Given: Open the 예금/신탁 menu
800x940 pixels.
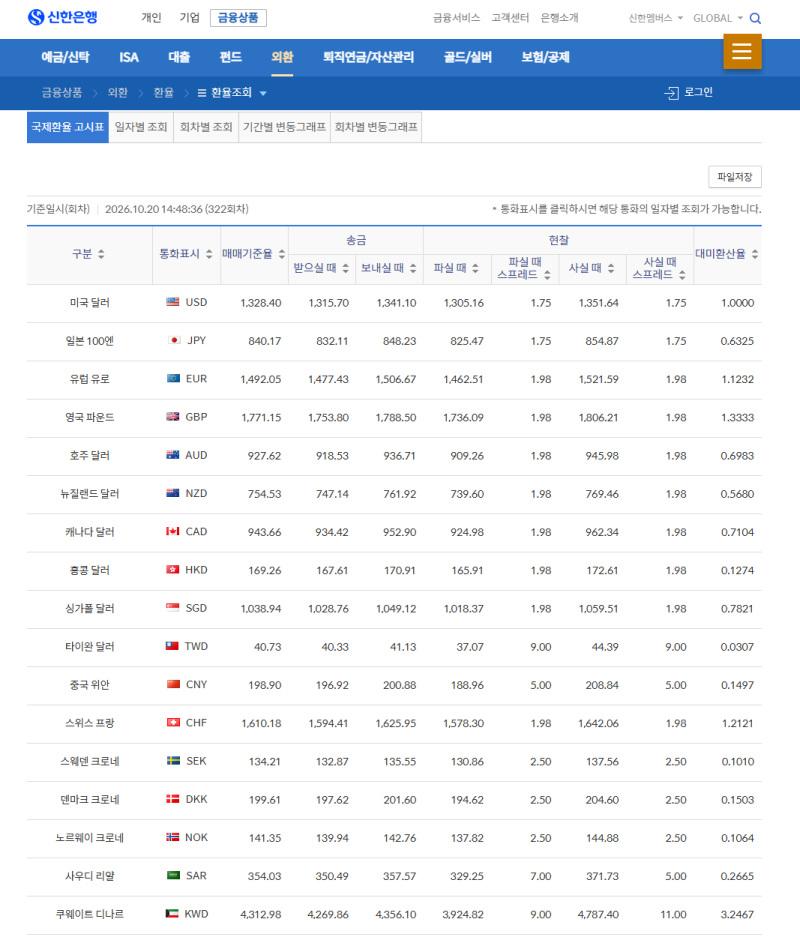Looking at the screenshot, I should click(x=65, y=58).
